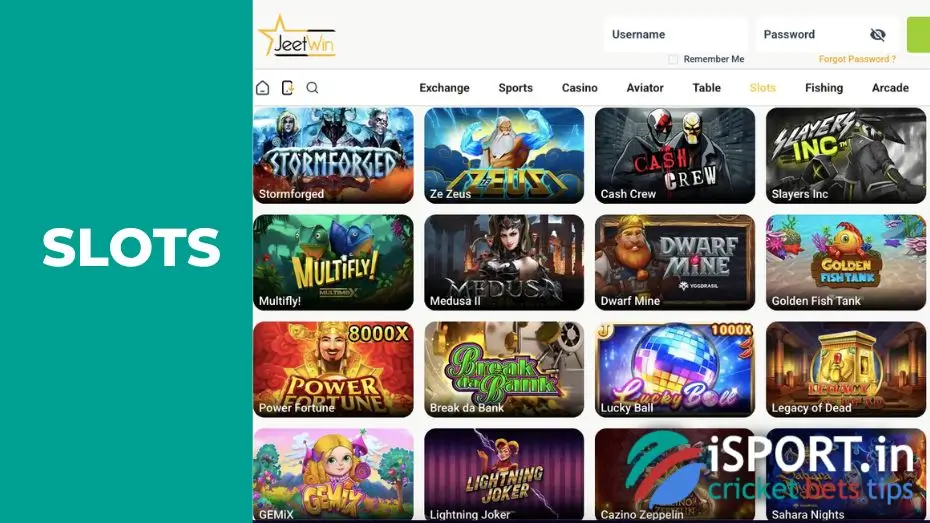This screenshot has height=523, width=930.
Task: Open the Power Fortune slot game
Action: [333, 369]
